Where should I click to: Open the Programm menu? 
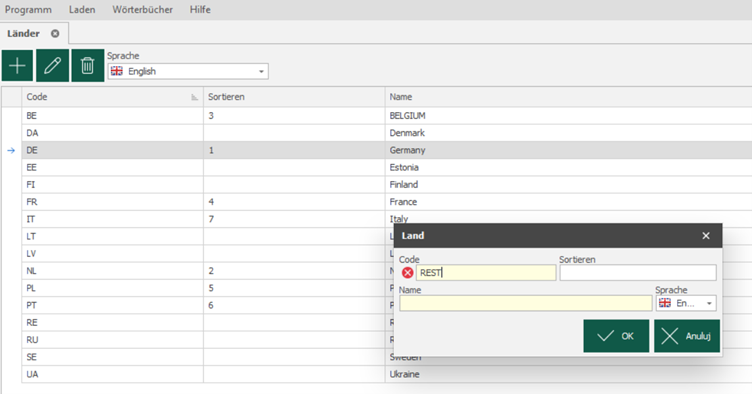pos(28,10)
